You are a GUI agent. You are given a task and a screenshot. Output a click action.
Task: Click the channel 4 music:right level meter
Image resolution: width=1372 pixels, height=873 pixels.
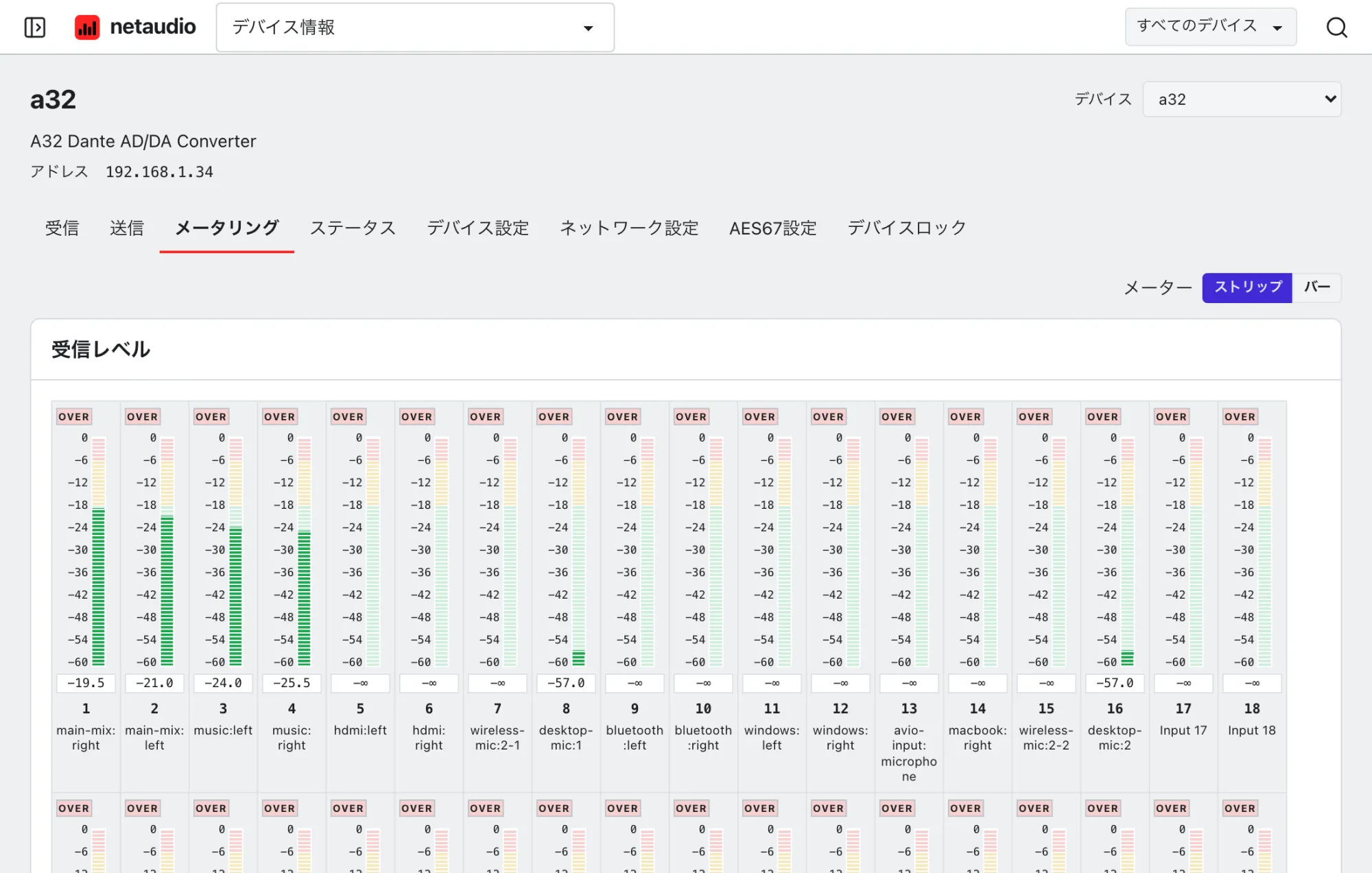[304, 551]
